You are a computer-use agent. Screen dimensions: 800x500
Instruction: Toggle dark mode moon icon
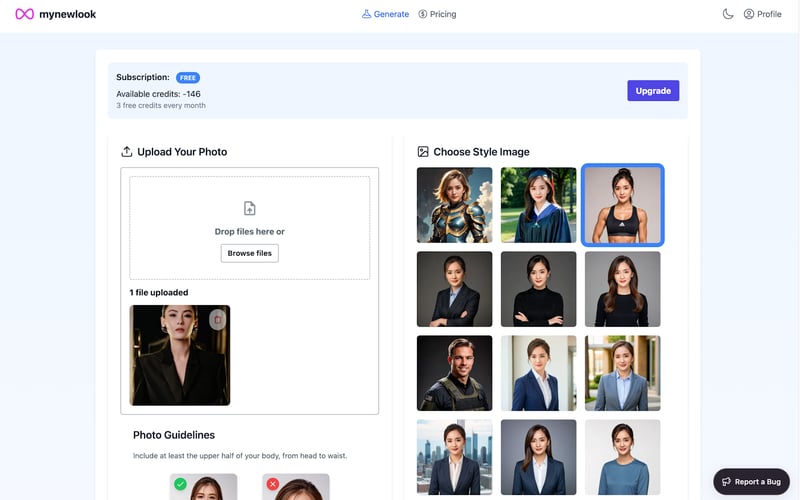point(728,14)
